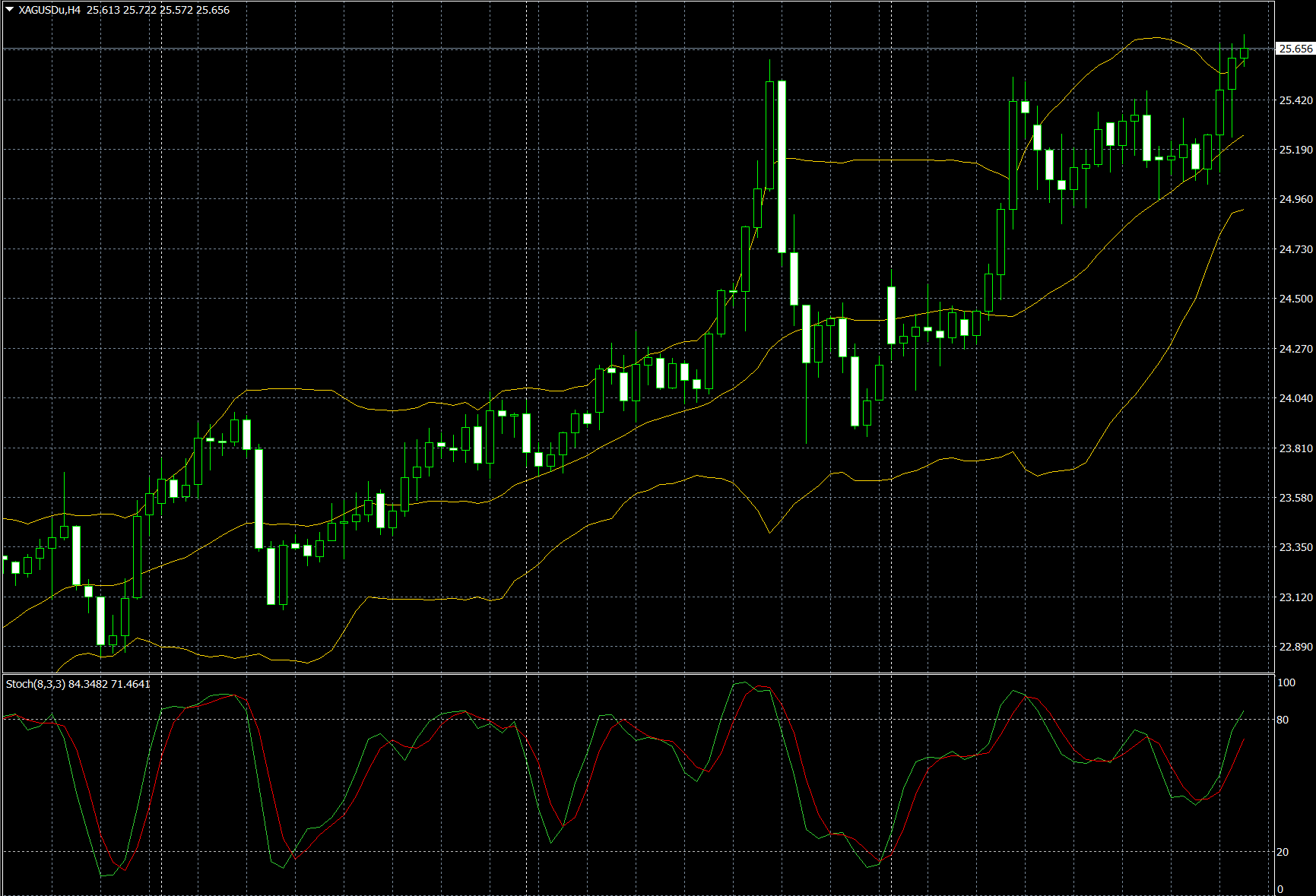The height and width of the screenshot is (896, 1316).
Task: Click the 23.810 price scale label
Action: click(1295, 448)
